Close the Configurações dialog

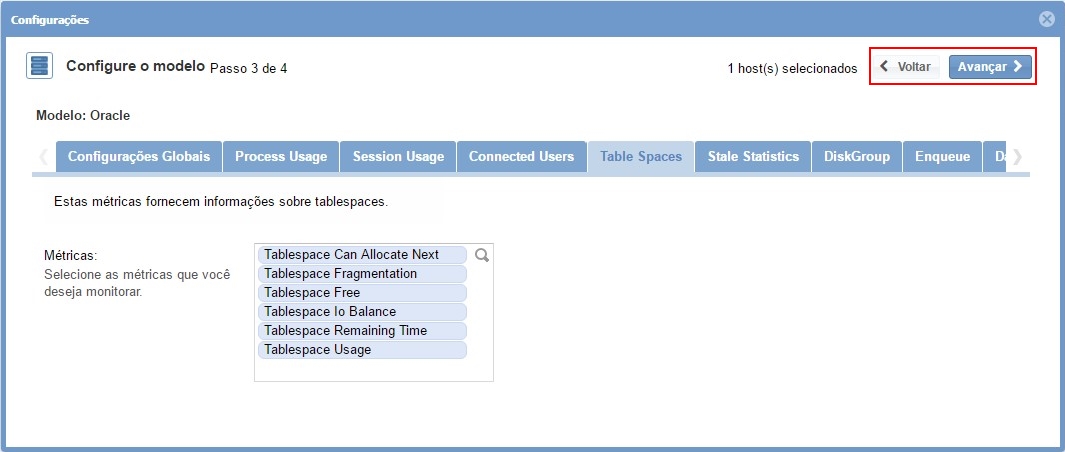pos(1046,19)
